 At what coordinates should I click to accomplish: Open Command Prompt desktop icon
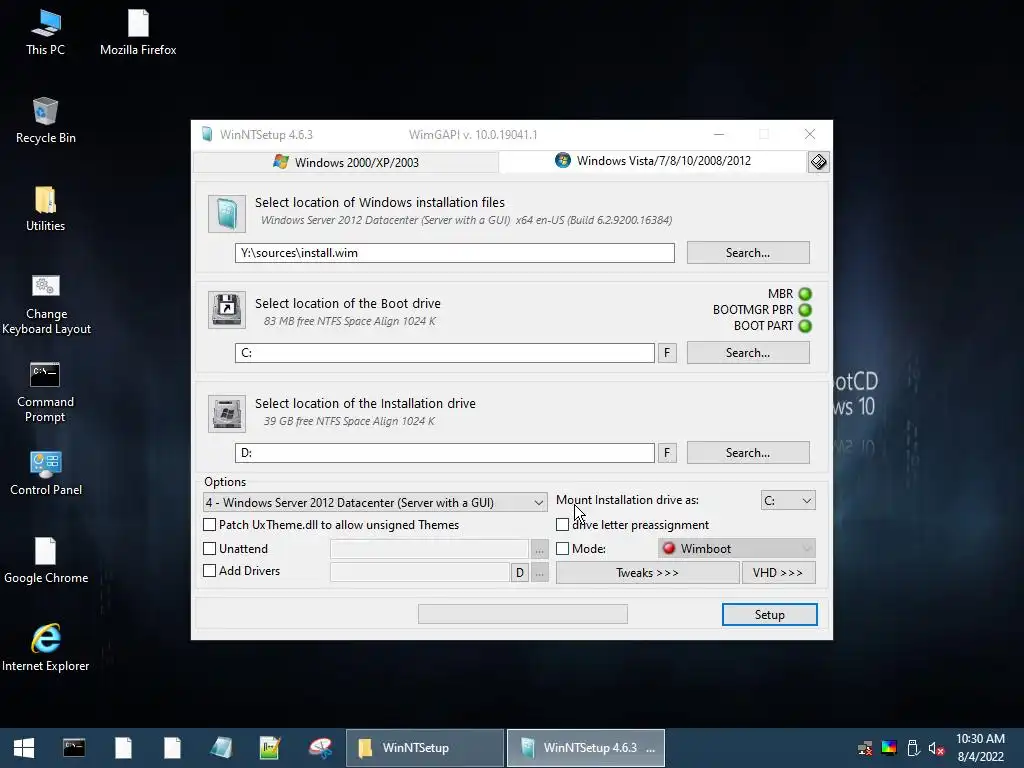(45, 392)
